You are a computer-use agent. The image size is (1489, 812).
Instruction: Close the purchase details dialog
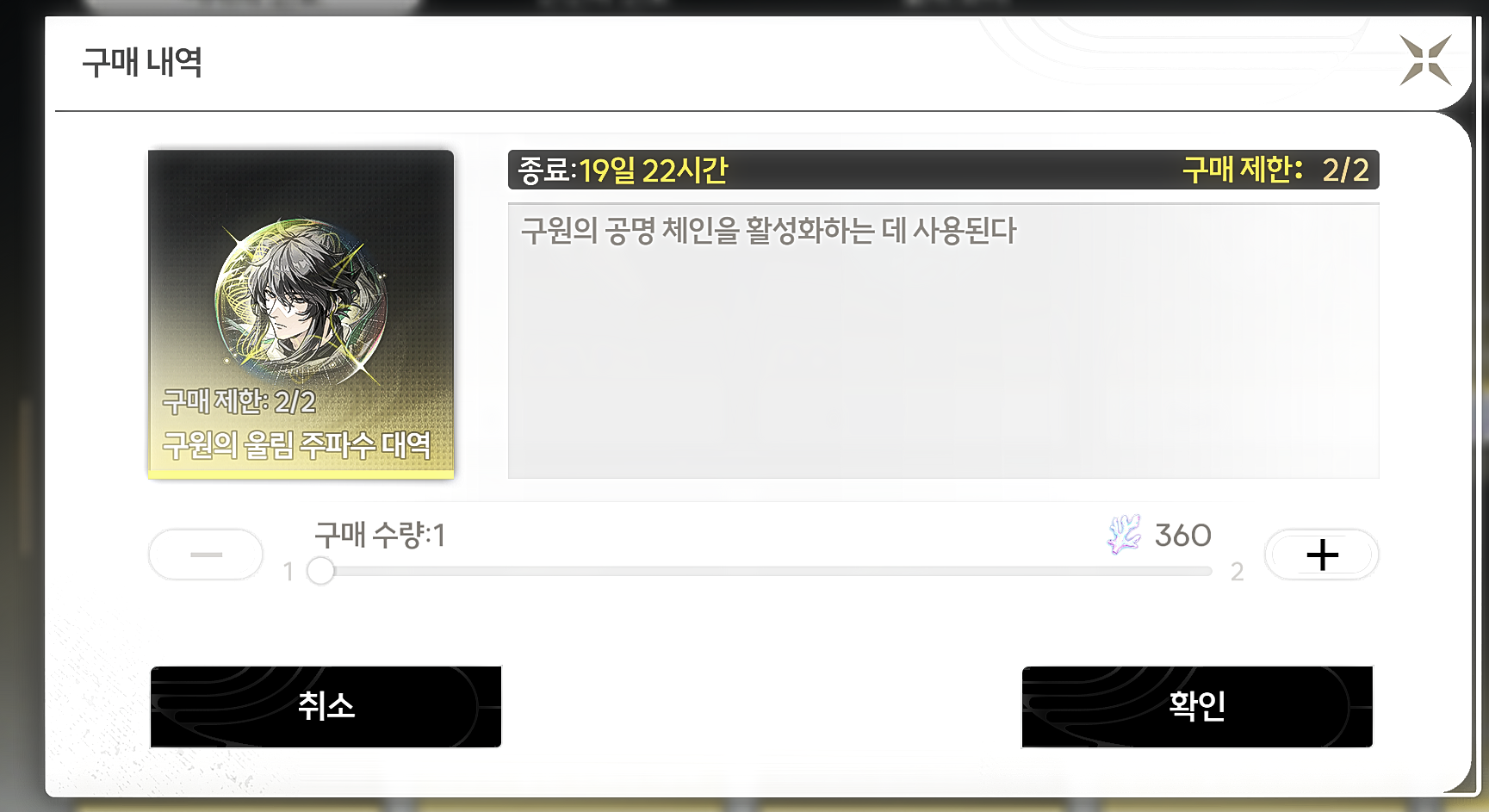1425,60
